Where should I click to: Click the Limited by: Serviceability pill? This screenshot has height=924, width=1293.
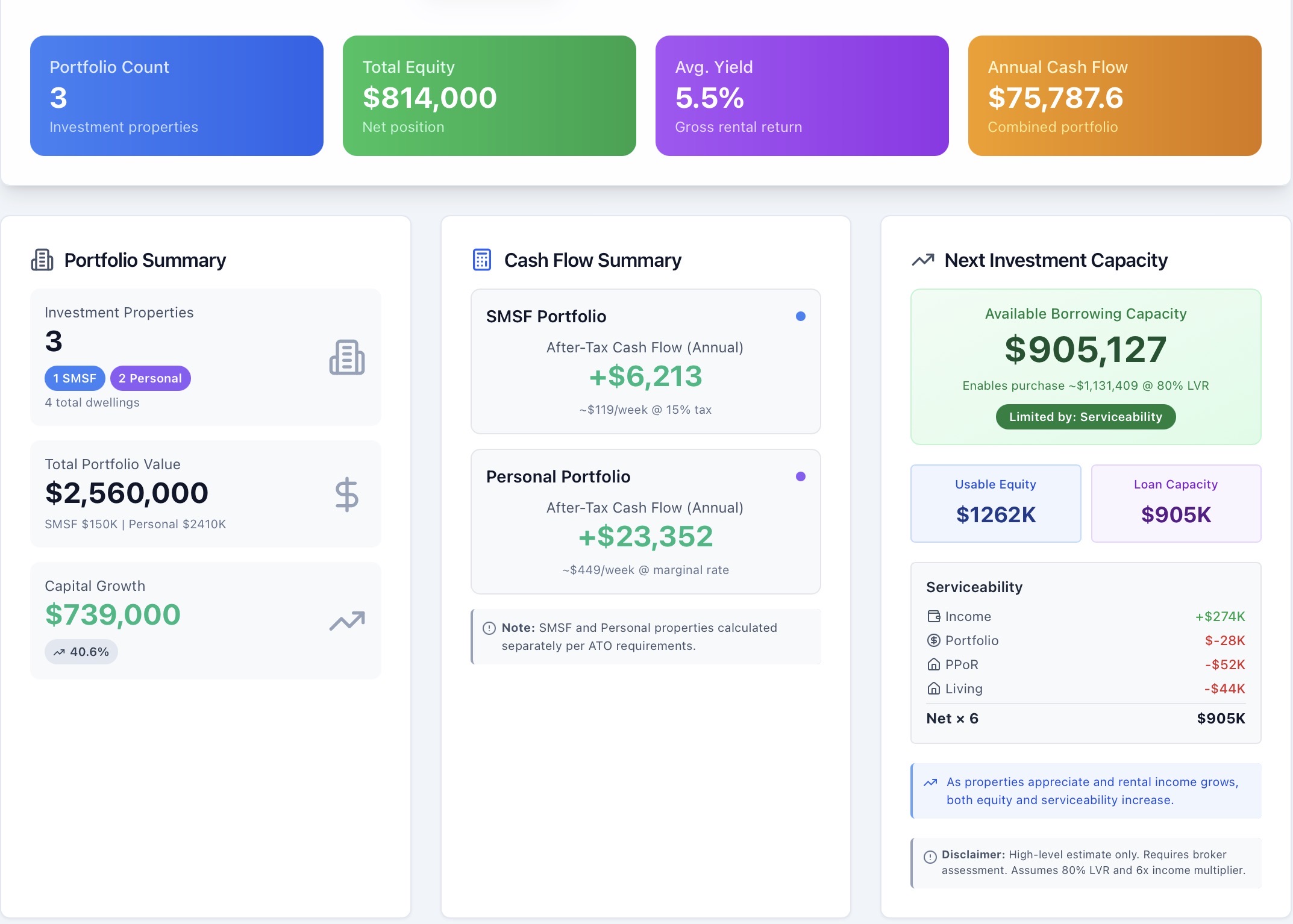(x=1085, y=416)
